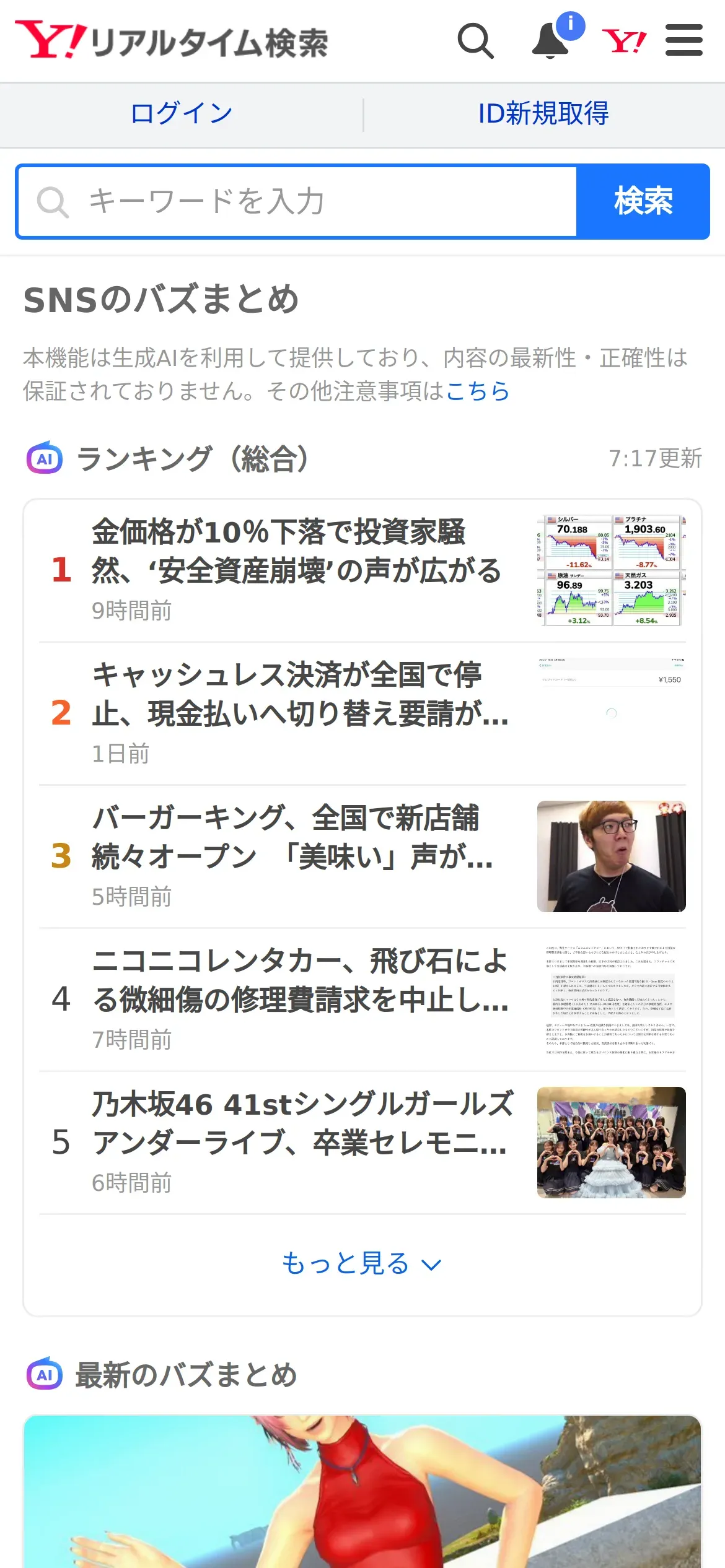The height and width of the screenshot is (1568, 725).
Task: Focus the キーワードを入力 search field
Action: tap(297, 202)
